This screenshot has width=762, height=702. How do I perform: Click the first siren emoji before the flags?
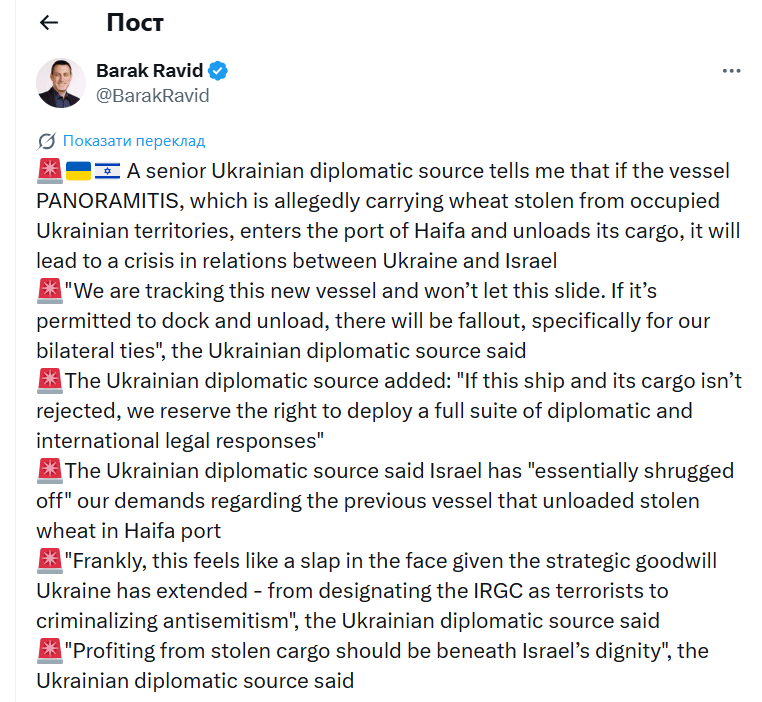click(49, 172)
